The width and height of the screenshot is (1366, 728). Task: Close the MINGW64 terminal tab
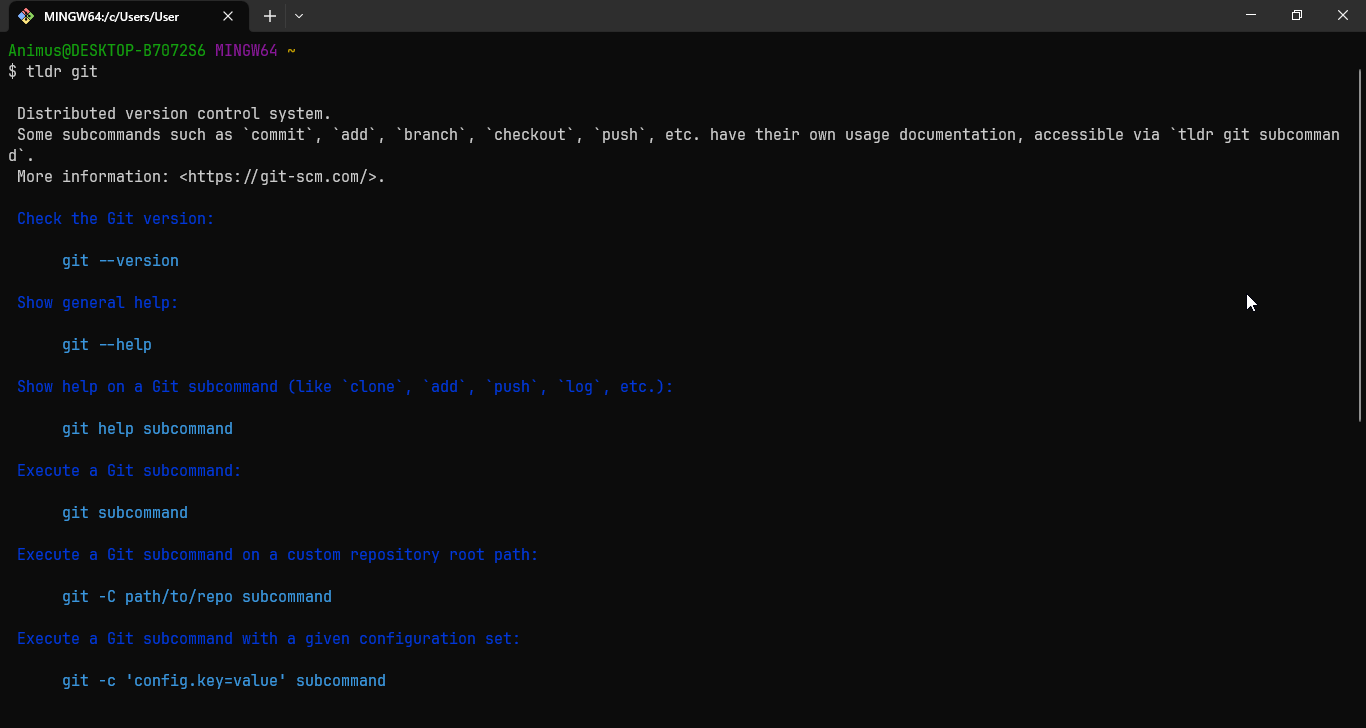tap(228, 16)
